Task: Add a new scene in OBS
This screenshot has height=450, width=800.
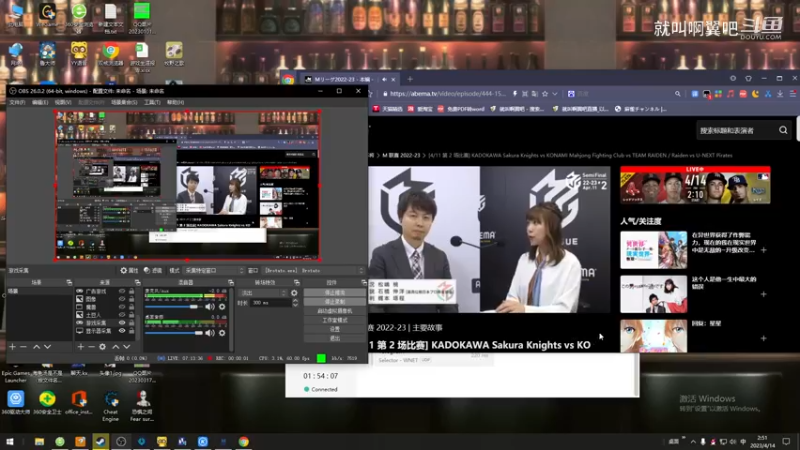Action: tap(12, 347)
